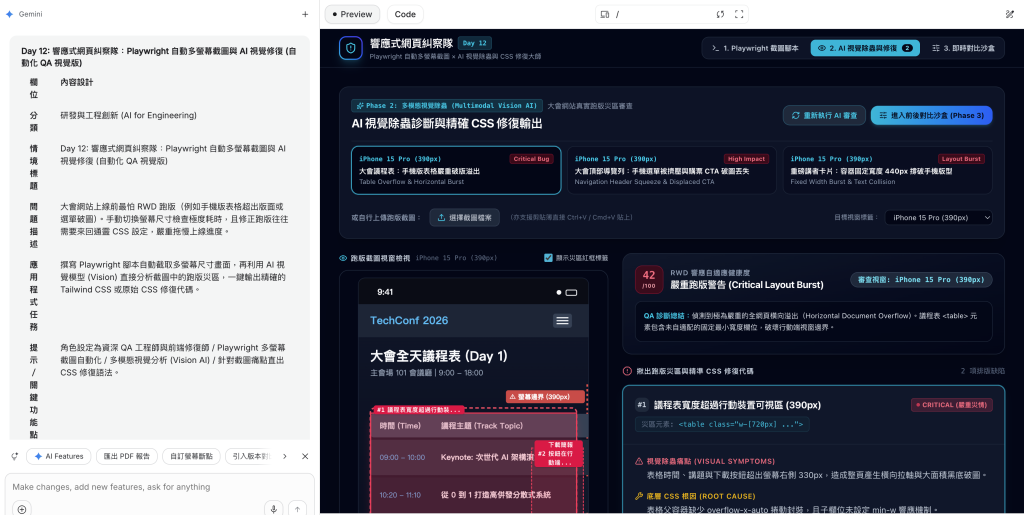Click 匯出 PDF 報告 suggestion chip
The height and width of the screenshot is (515, 1024).
click(x=127, y=456)
